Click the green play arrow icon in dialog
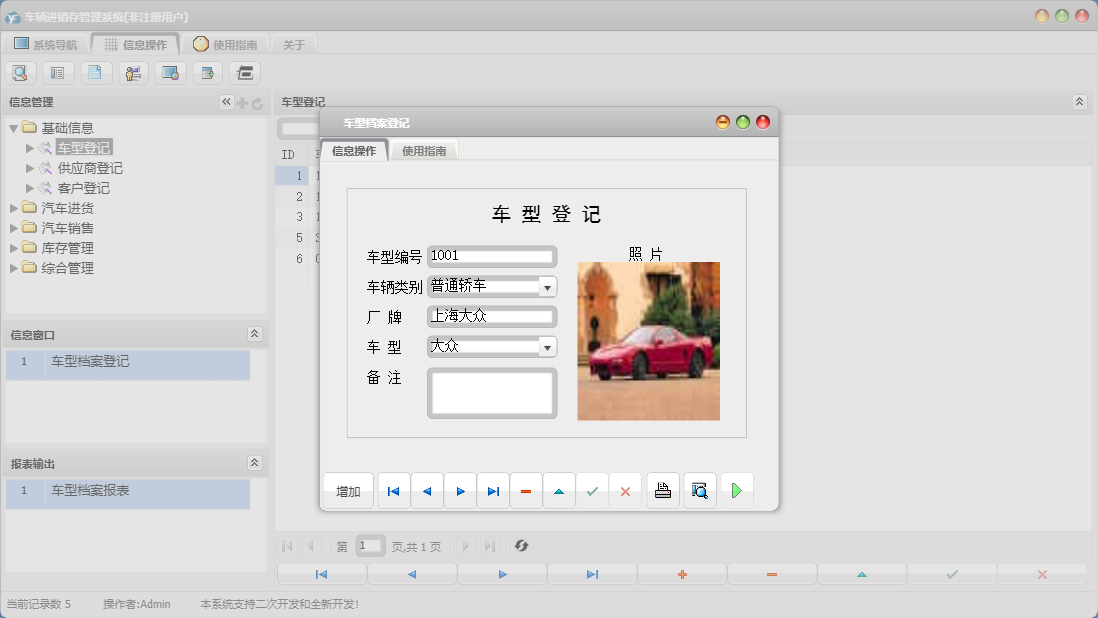Screen dimensions: 1098x618 736,491
